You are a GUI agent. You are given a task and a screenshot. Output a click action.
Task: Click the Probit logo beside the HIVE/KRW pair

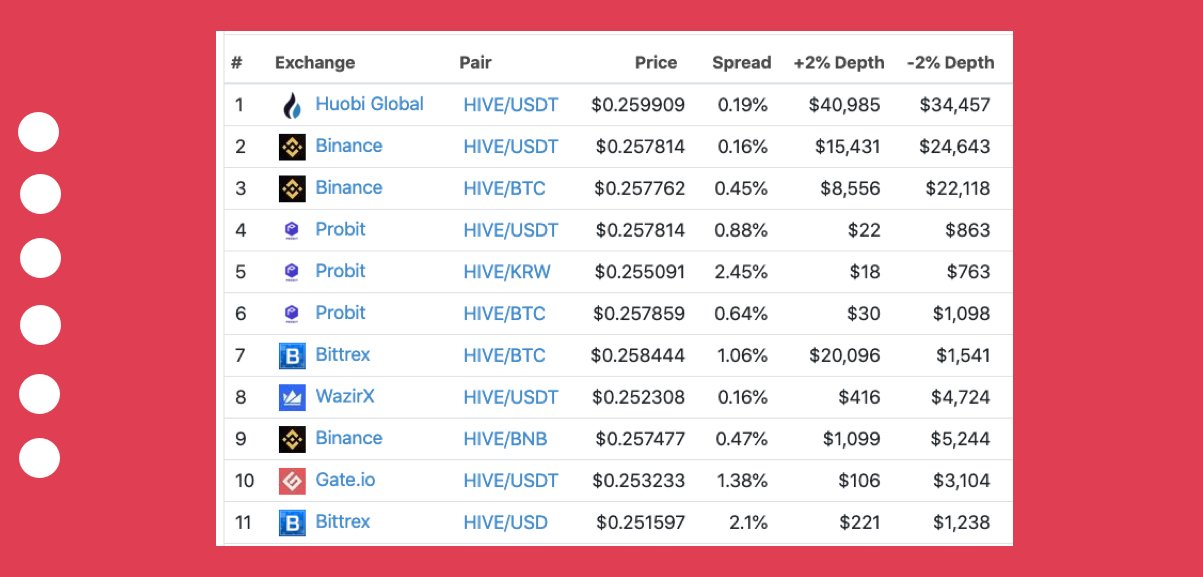tap(292, 272)
